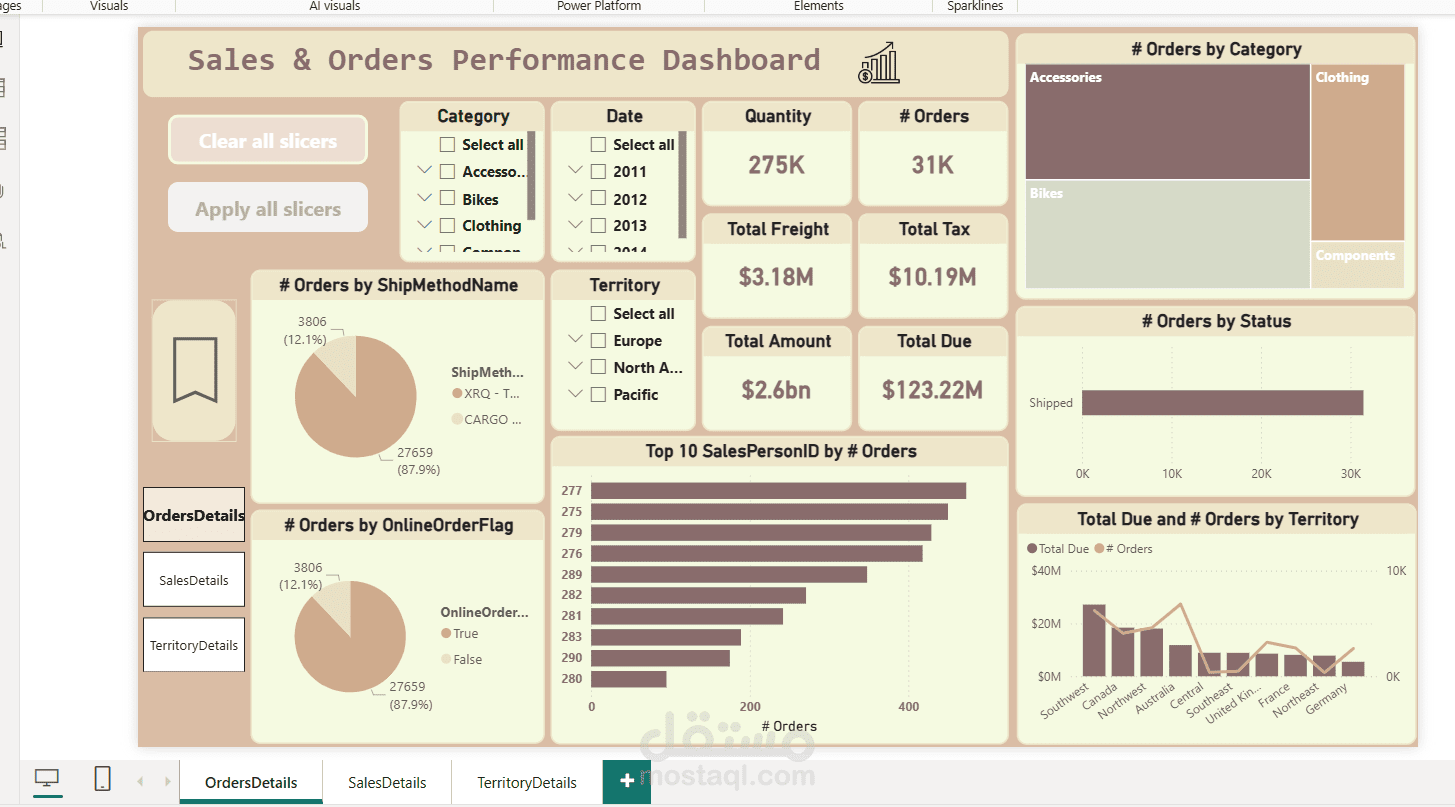Image resolution: width=1455 pixels, height=807 pixels.
Task: Select Clothing tile in treemap
Action: pos(1358,152)
